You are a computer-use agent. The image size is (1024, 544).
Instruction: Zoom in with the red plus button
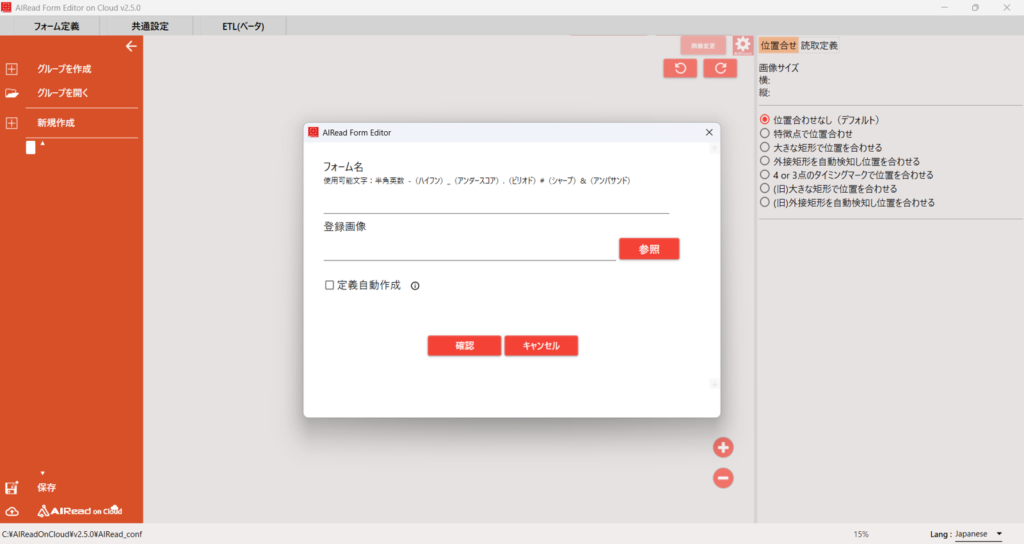pos(723,447)
